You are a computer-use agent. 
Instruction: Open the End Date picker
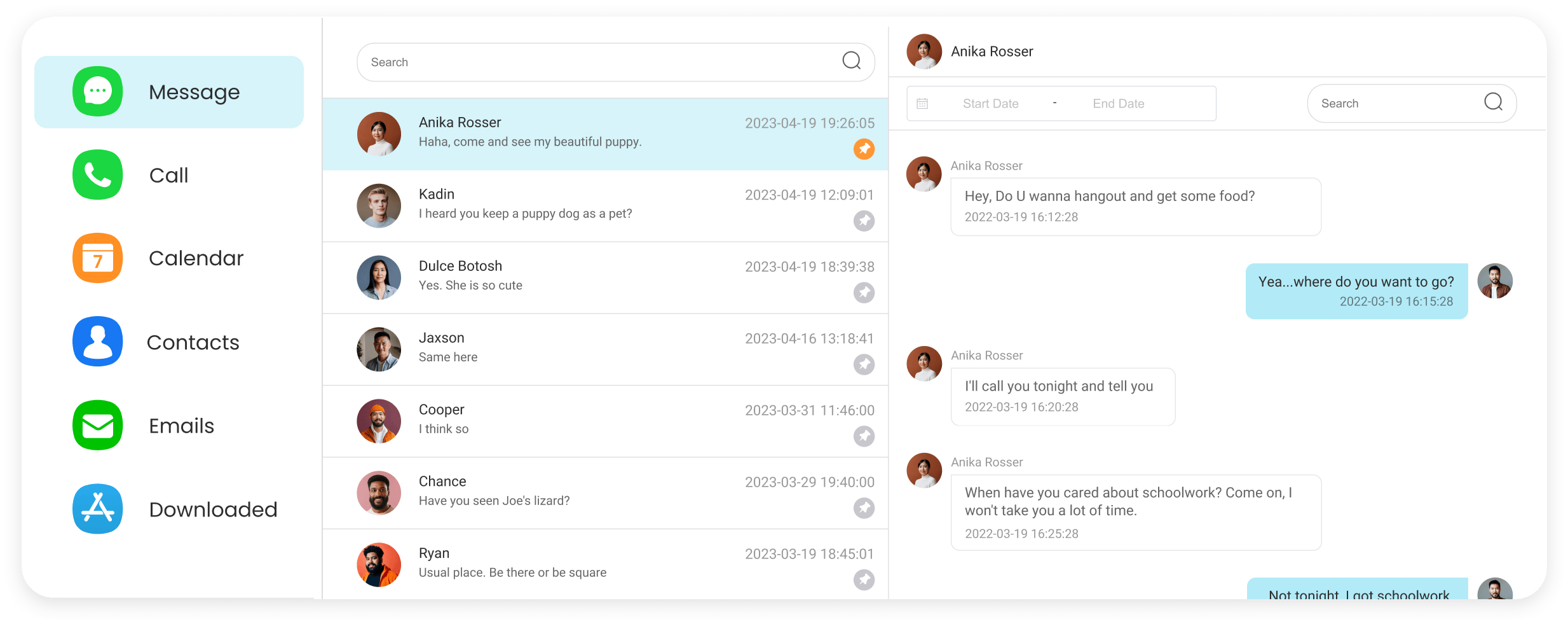coord(1118,102)
